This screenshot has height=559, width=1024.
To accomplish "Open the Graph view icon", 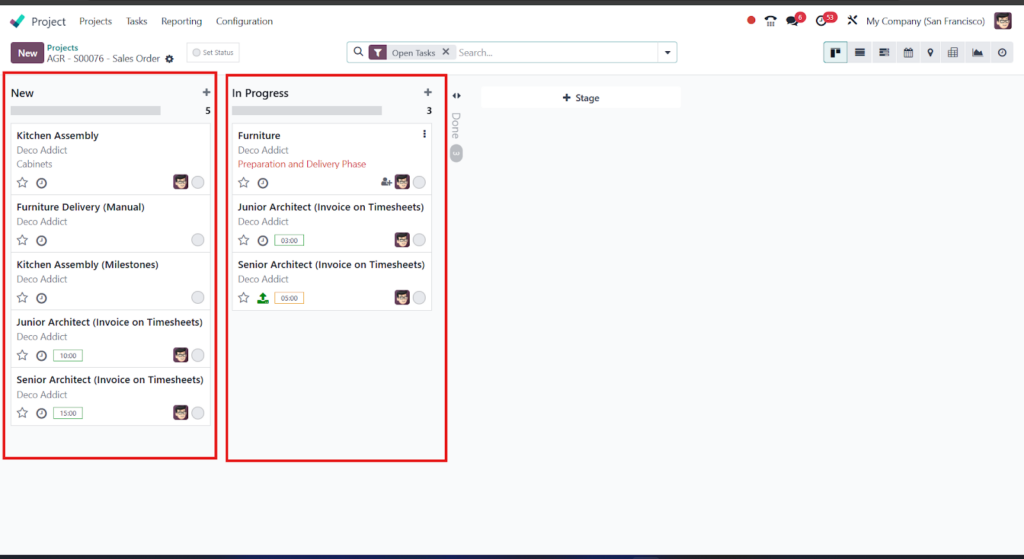I will [x=977, y=52].
